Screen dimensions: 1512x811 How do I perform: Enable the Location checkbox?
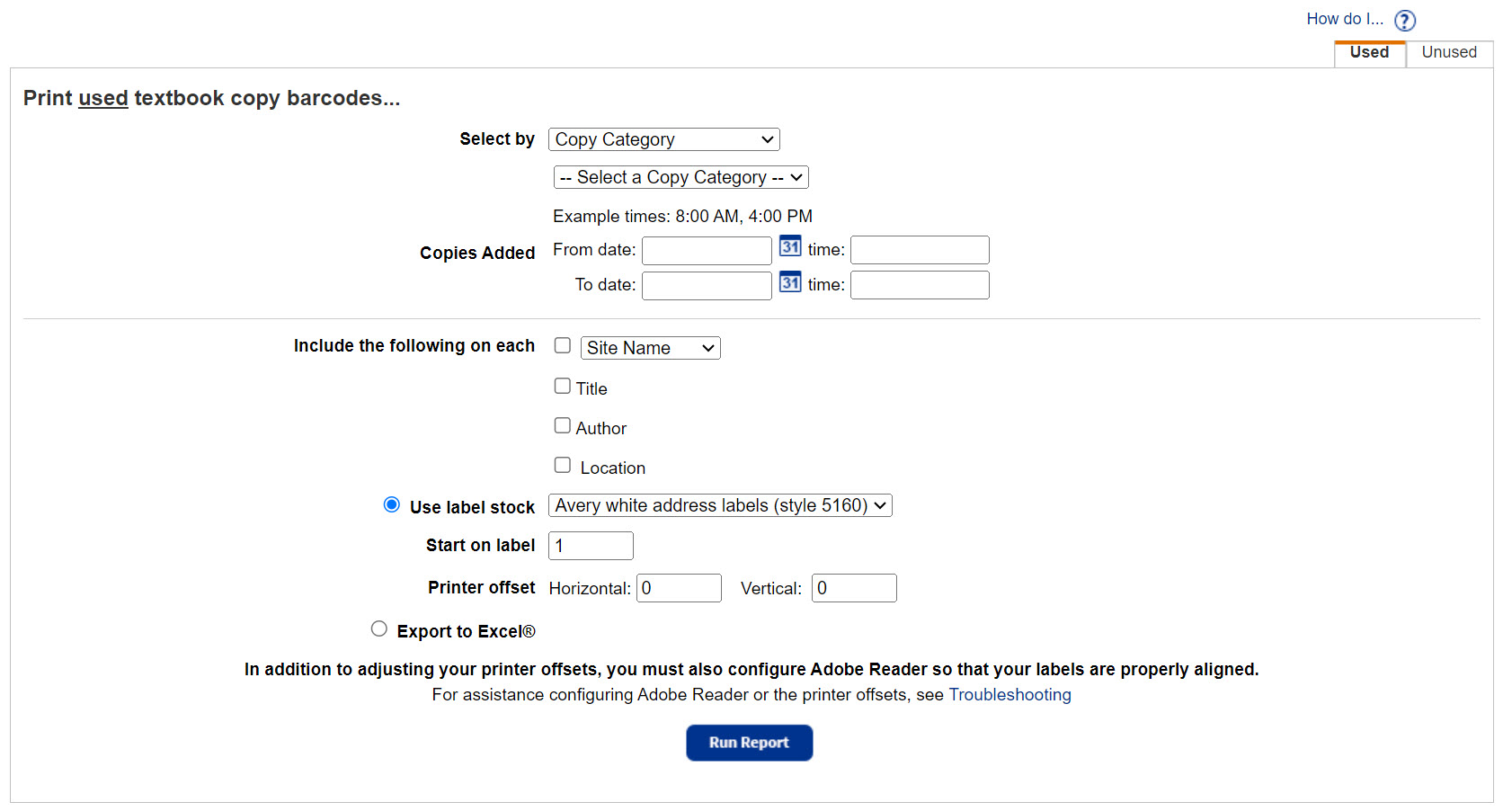pos(563,466)
